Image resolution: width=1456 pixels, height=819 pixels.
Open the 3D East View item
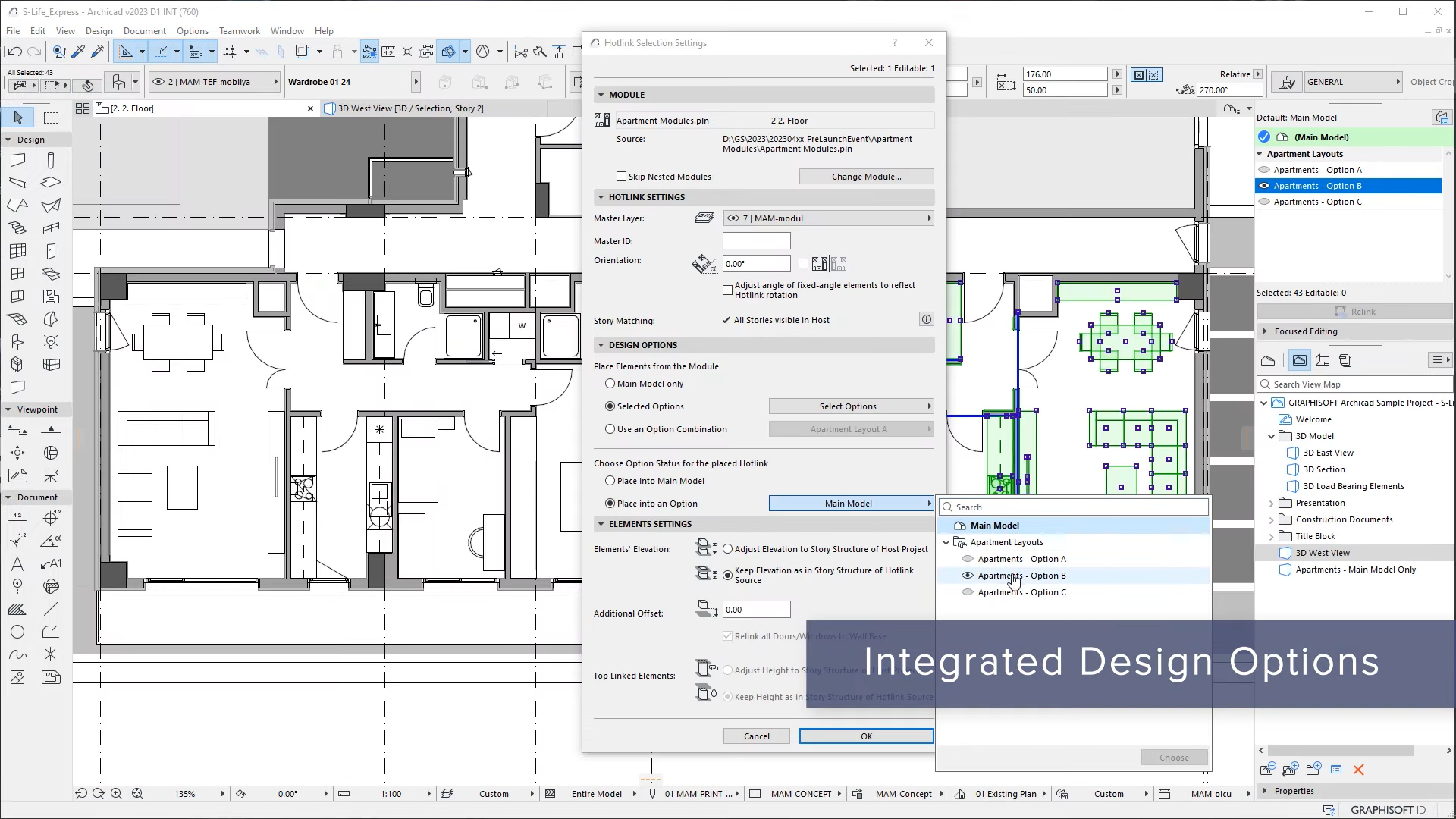(x=1328, y=453)
